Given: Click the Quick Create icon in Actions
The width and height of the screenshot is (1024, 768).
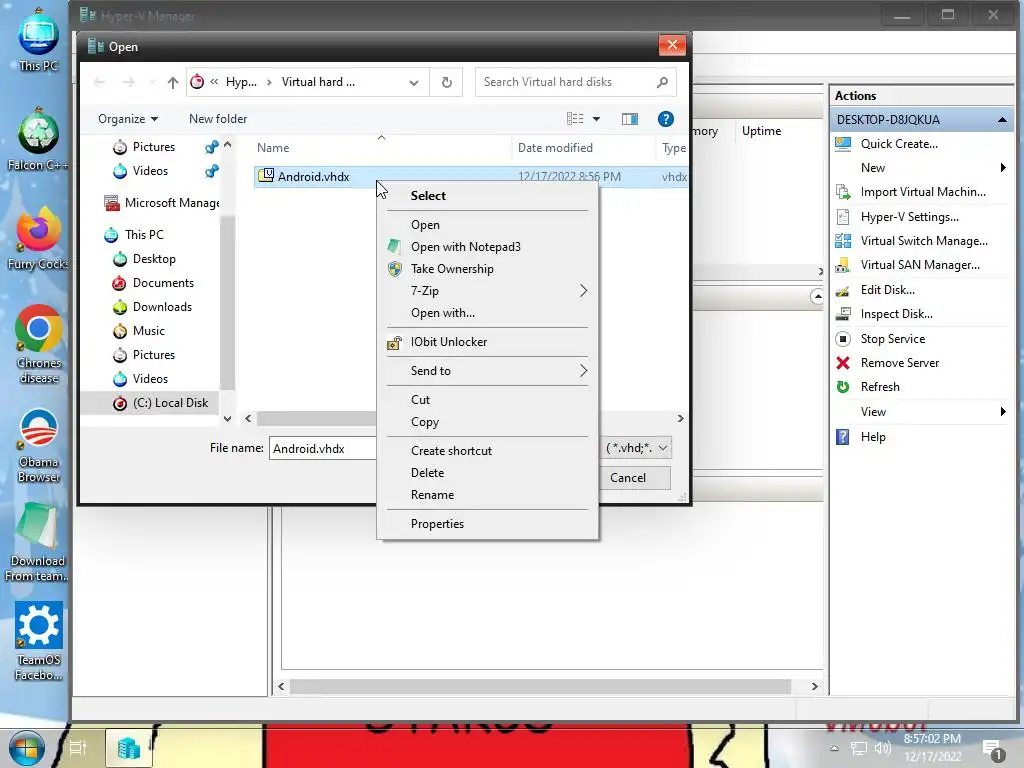Looking at the screenshot, I should tap(842, 144).
